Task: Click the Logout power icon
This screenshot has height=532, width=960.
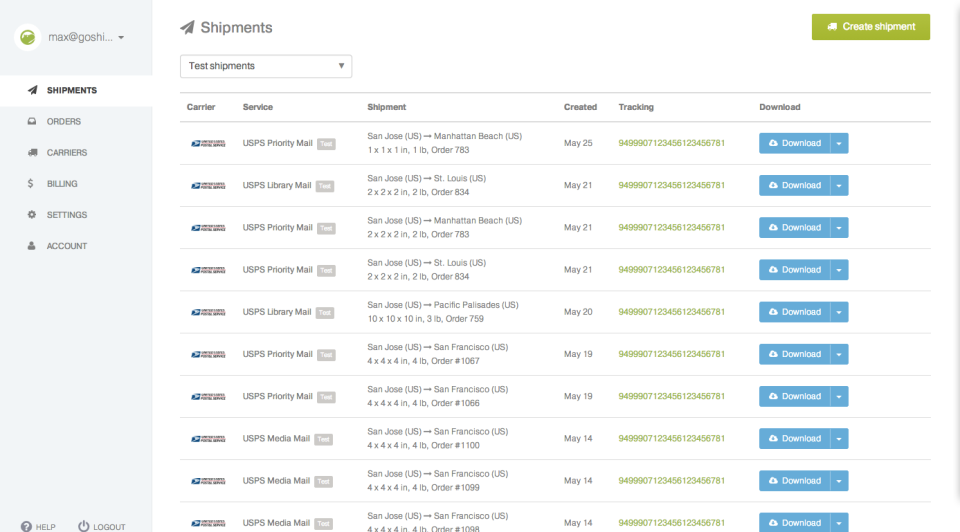Action: 84,526
